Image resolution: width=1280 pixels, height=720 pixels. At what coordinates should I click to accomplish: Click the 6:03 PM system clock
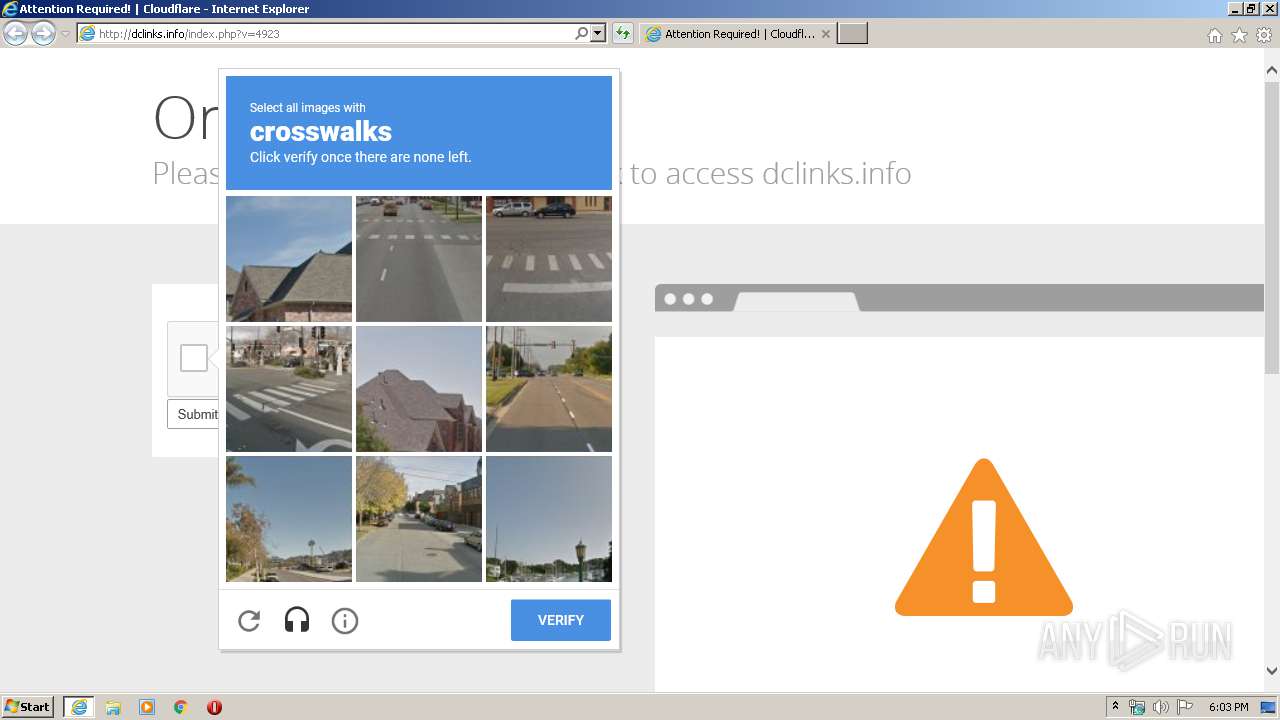click(1228, 707)
